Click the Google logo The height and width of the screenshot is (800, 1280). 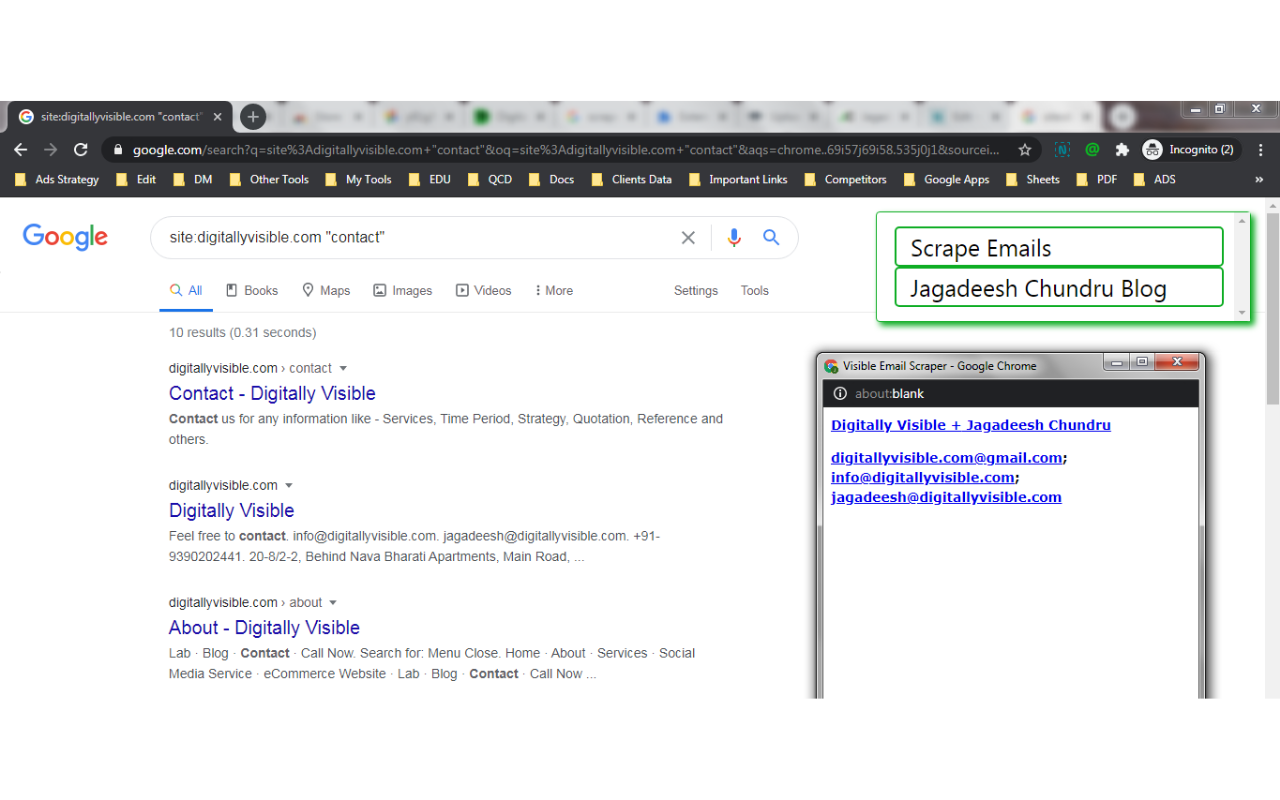[x=65, y=237]
